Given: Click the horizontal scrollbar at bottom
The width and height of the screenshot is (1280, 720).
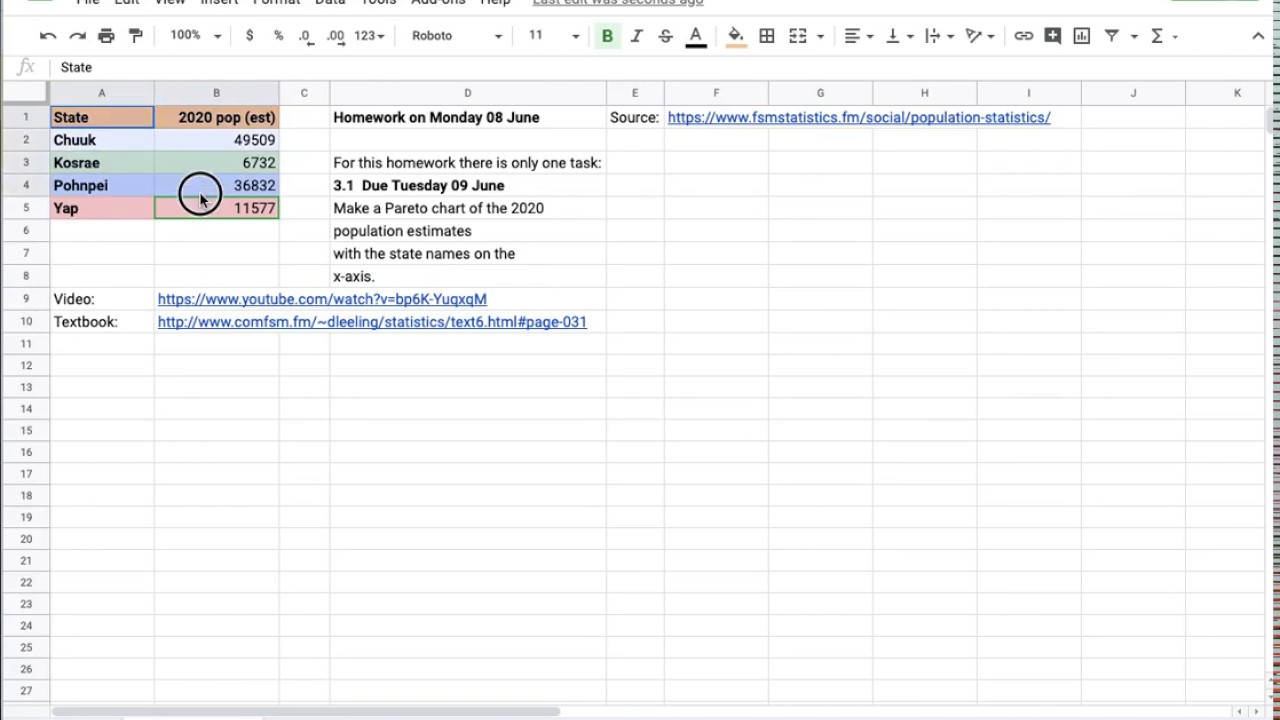Looking at the screenshot, I should tap(305, 712).
